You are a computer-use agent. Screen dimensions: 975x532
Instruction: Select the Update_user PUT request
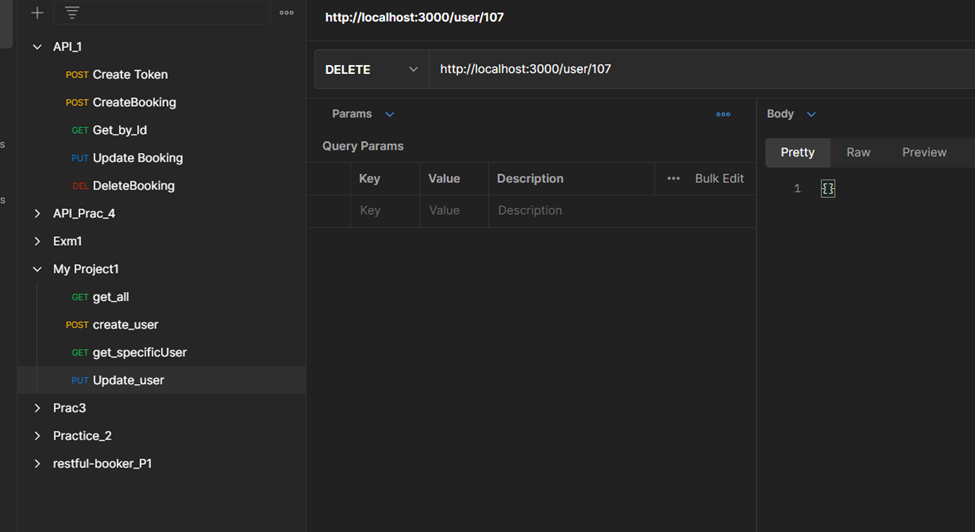162,380
